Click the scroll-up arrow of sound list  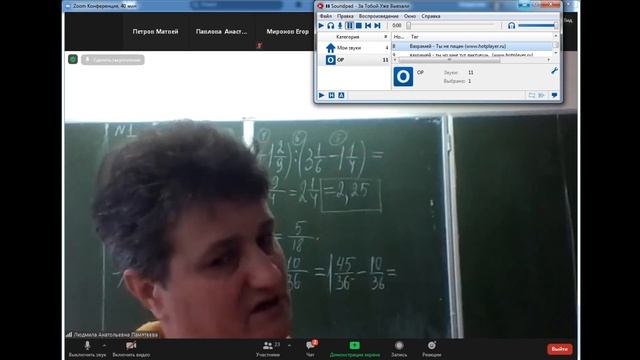(556, 36)
